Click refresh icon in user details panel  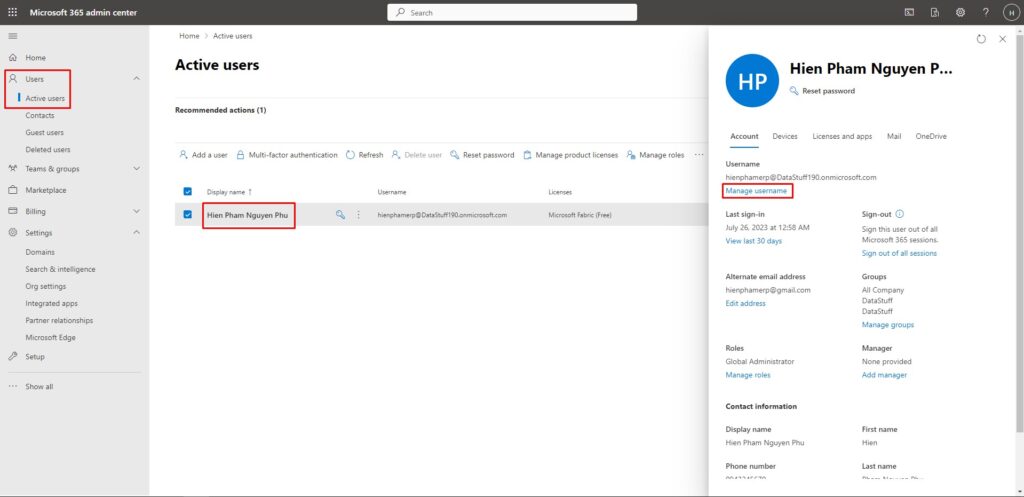coord(981,39)
